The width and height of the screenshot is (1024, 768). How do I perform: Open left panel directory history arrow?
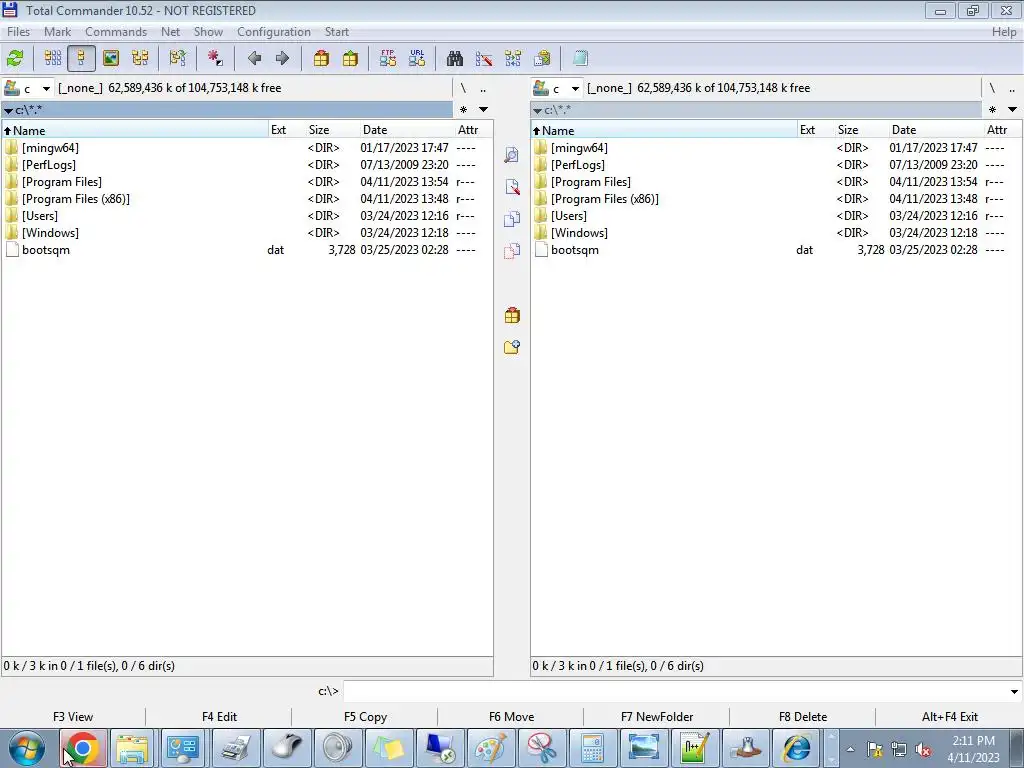(483, 109)
